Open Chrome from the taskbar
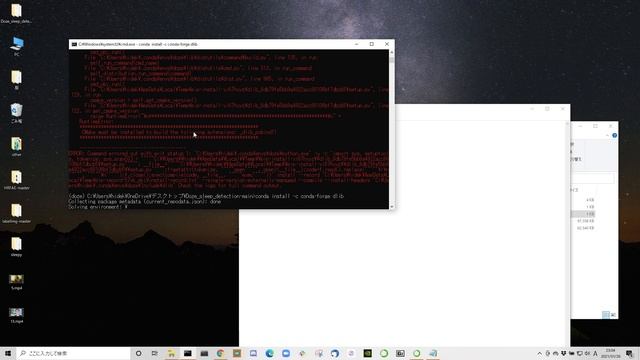Image resolution: width=640 pixels, height=360 pixels. 220,353
